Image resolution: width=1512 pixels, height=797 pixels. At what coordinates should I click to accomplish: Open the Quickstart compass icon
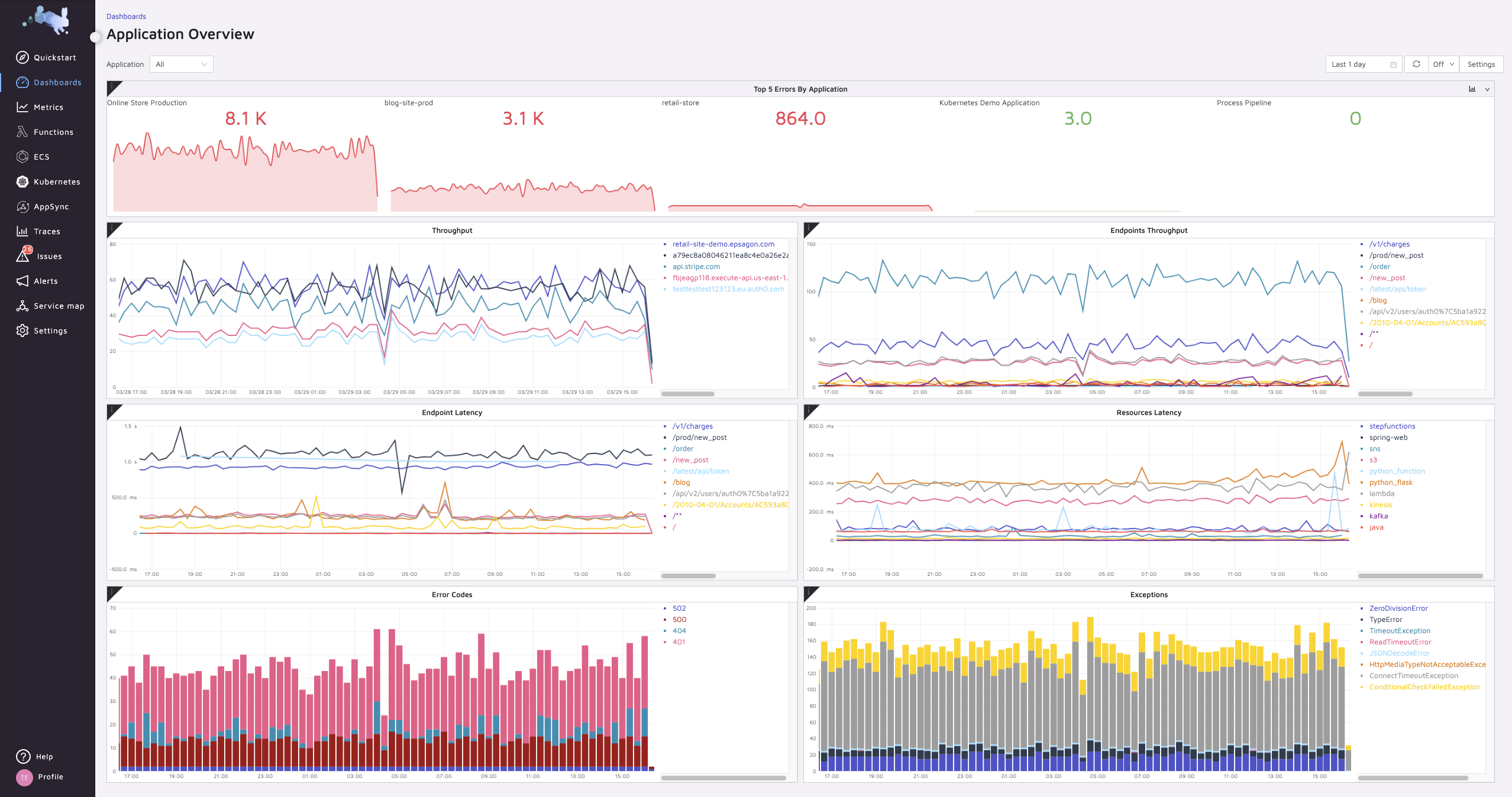(22, 57)
